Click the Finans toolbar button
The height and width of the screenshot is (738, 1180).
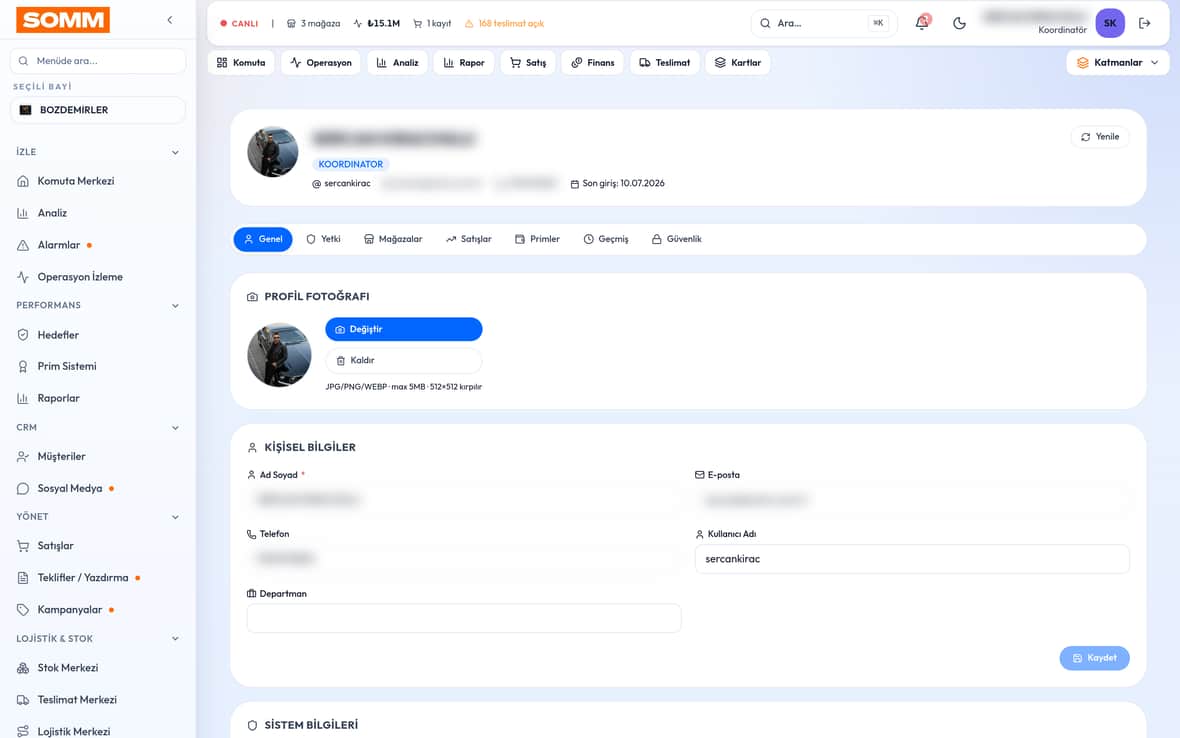(x=593, y=62)
